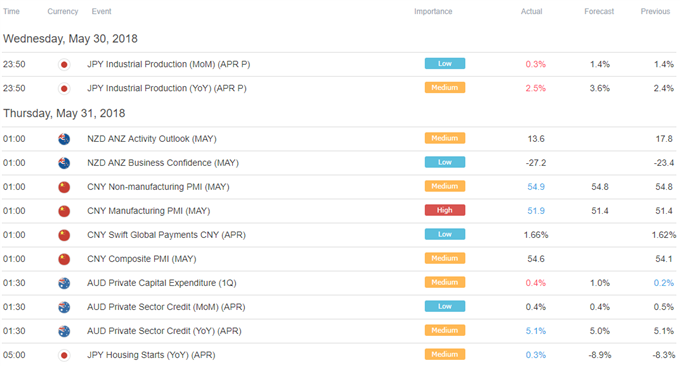Click actual value 51.9 for Manufacturing PMI
Viewport: 680px width, 366px height.
(x=536, y=211)
